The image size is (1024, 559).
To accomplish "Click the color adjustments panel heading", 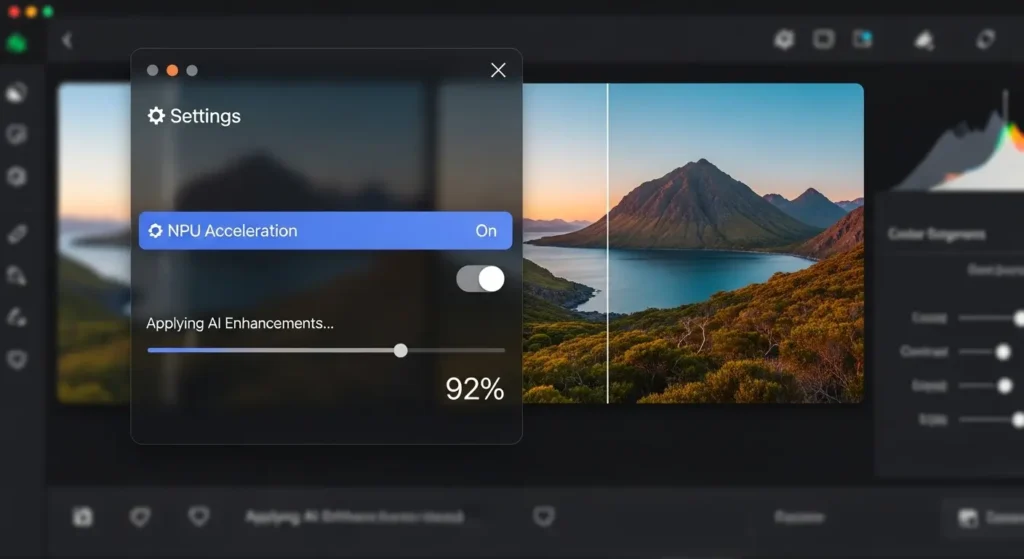I will [x=936, y=234].
